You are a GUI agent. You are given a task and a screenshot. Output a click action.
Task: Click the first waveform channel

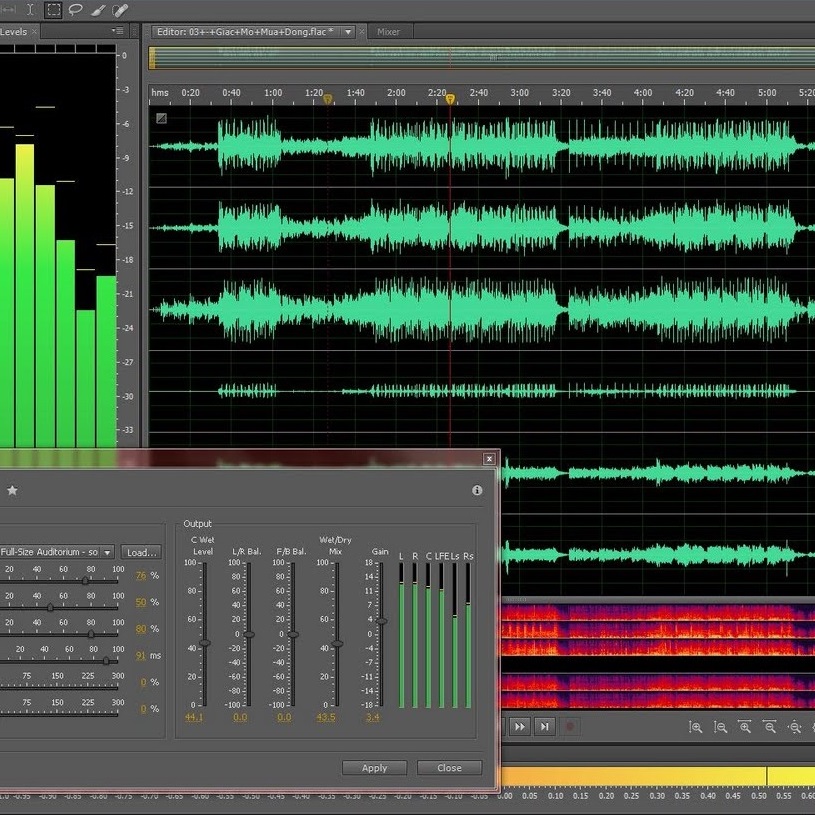(x=481, y=147)
